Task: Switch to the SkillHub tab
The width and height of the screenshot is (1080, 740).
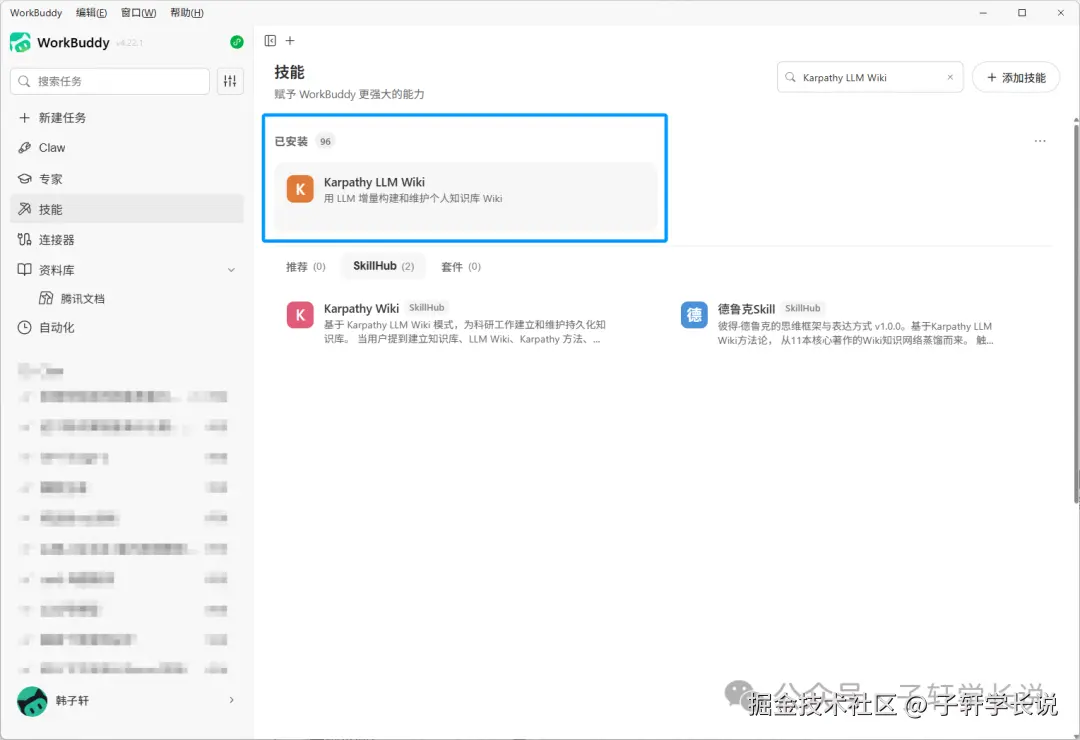Action: click(x=384, y=266)
